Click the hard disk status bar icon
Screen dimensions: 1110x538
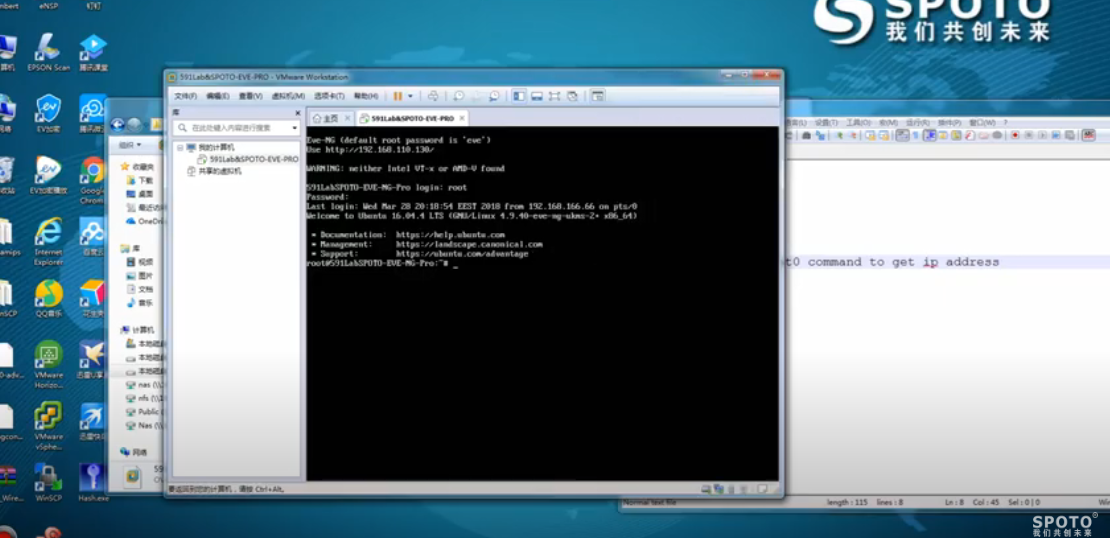pos(706,489)
